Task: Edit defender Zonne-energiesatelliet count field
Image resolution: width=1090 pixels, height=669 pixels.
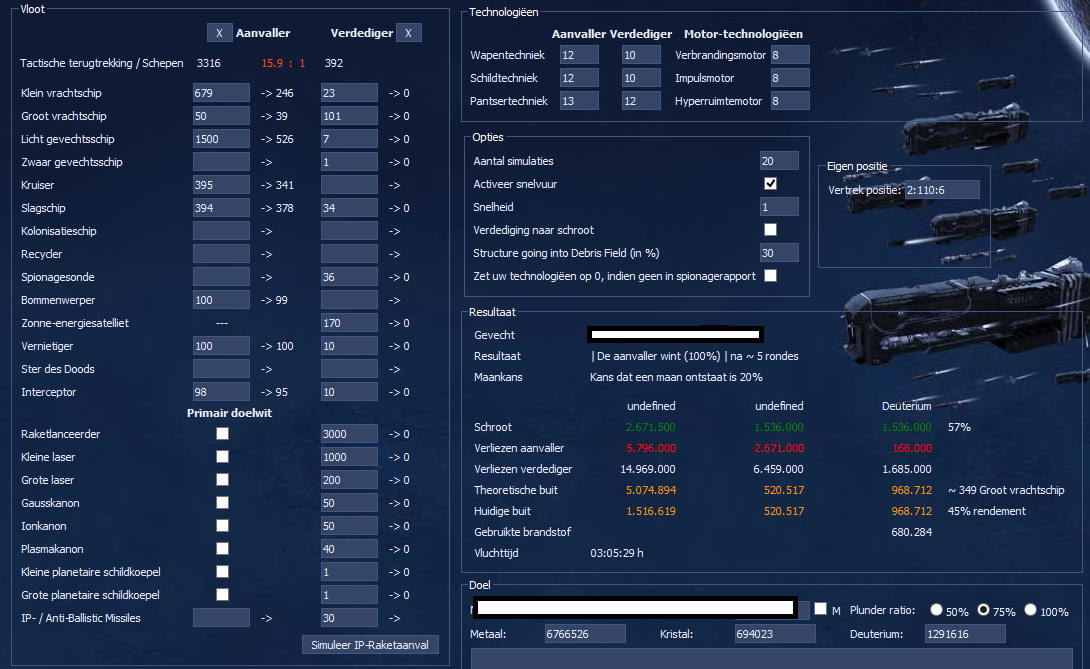Action: coord(349,323)
